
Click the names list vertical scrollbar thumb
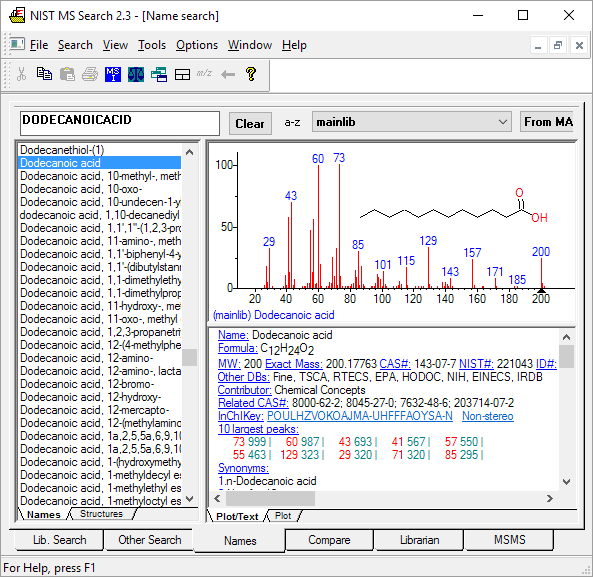(189, 357)
